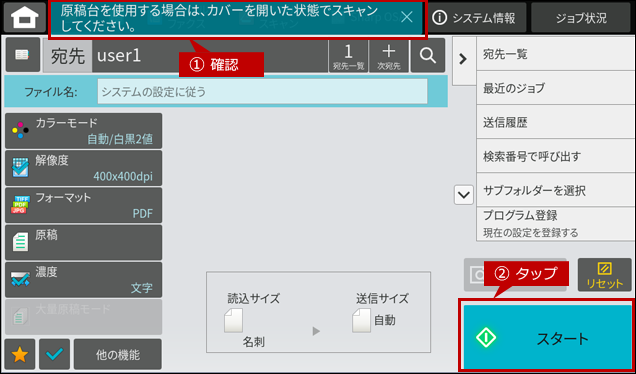This screenshot has width=636, height=374.
Task: Click the 自動/白黑2値 value text
Action: [120, 140]
